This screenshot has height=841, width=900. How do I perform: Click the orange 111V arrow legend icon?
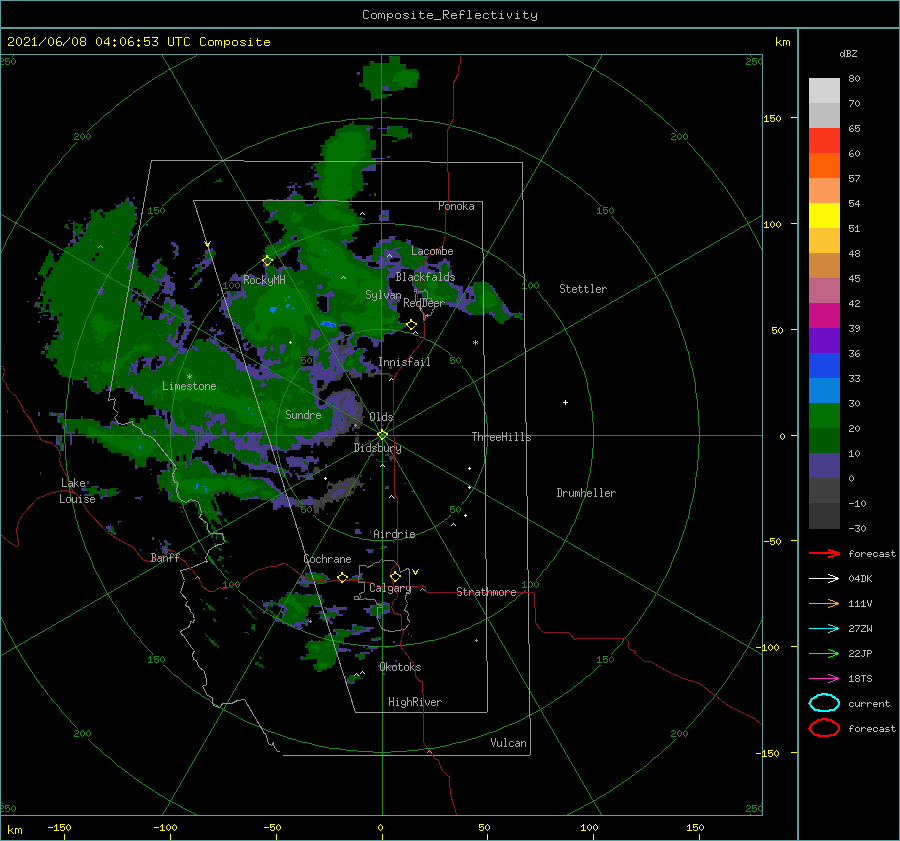(x=824, y=603)
